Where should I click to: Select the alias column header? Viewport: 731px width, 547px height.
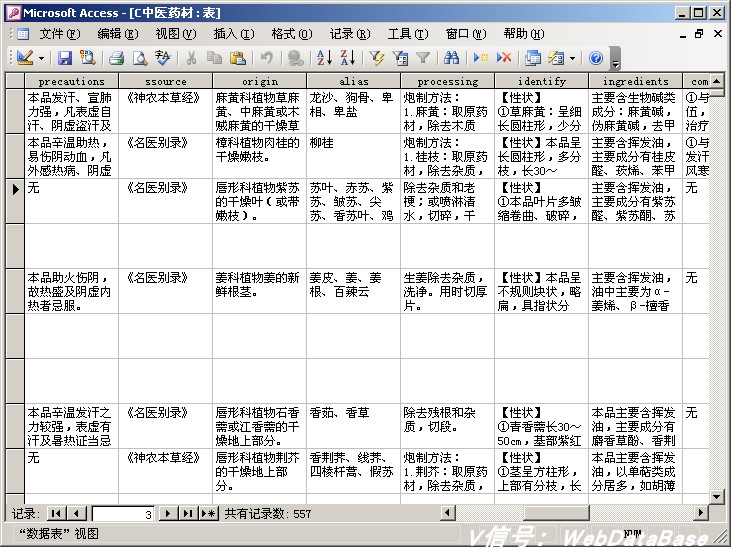tap(353, 81)
